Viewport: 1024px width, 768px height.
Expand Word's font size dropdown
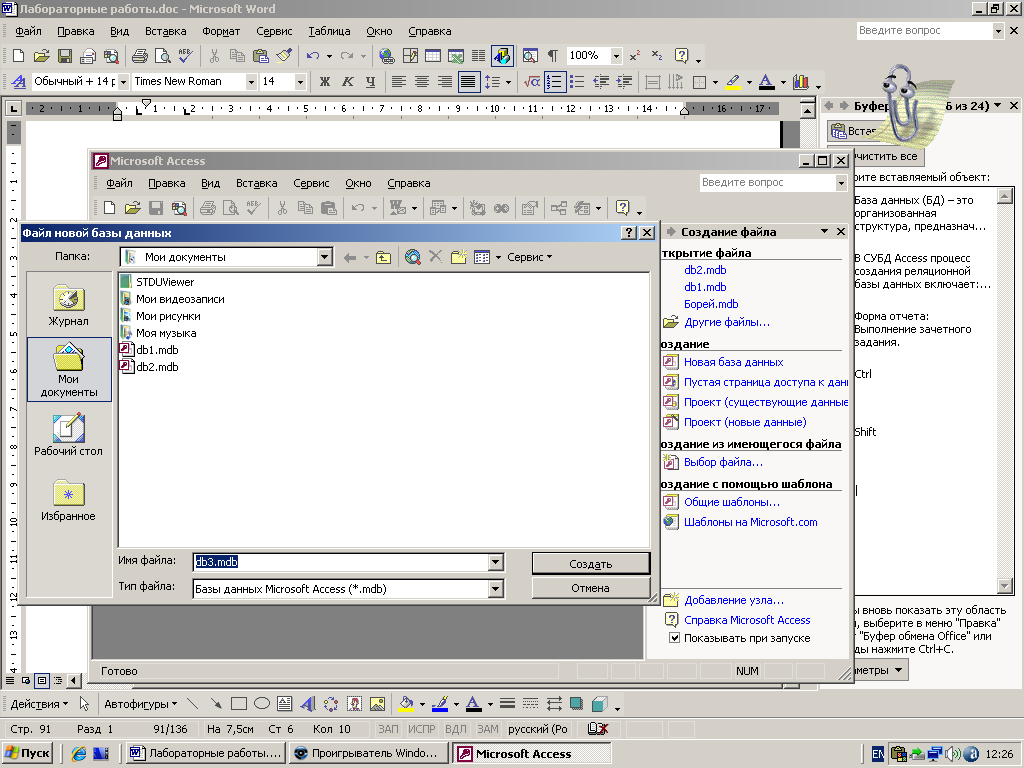click(300, 82)
